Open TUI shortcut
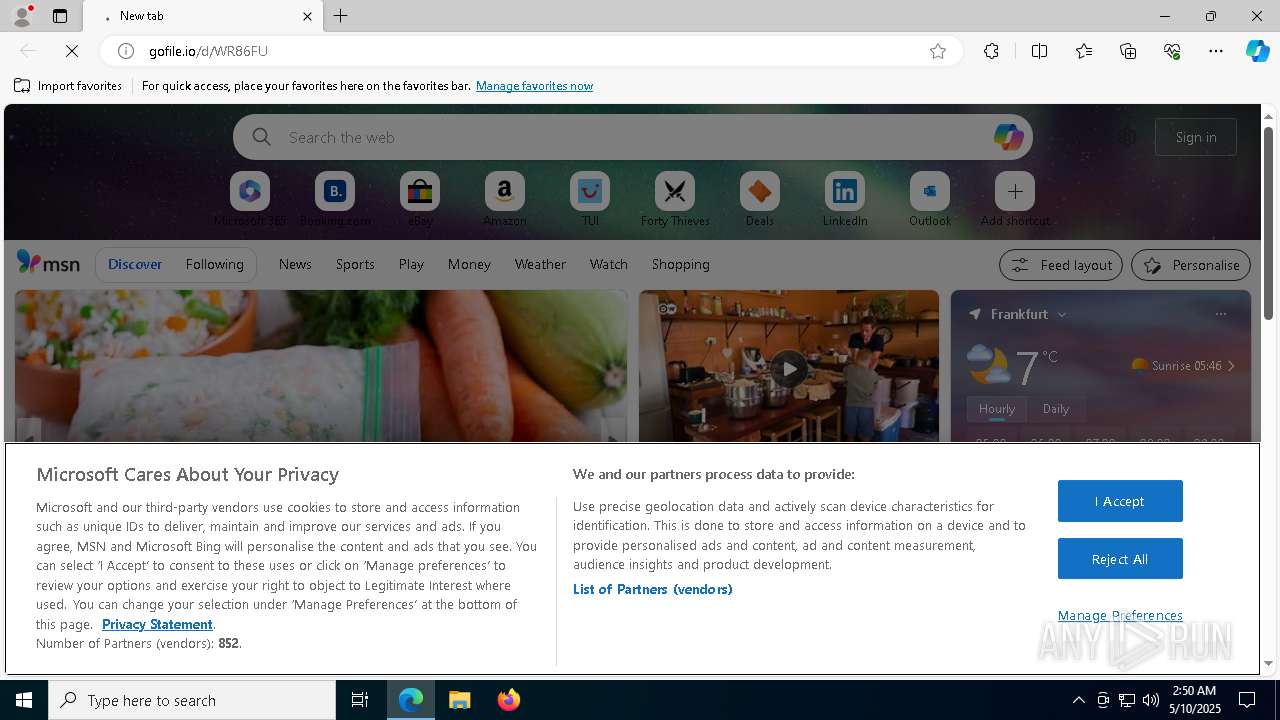Screen dimensions: 1280x720 tap(590, 199)
